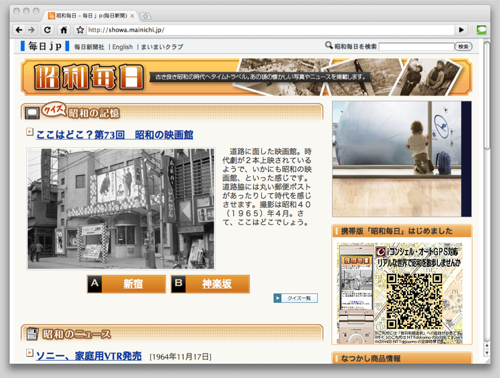Open the ソニー、家庭用VTR発売 news link

[89, 356]
